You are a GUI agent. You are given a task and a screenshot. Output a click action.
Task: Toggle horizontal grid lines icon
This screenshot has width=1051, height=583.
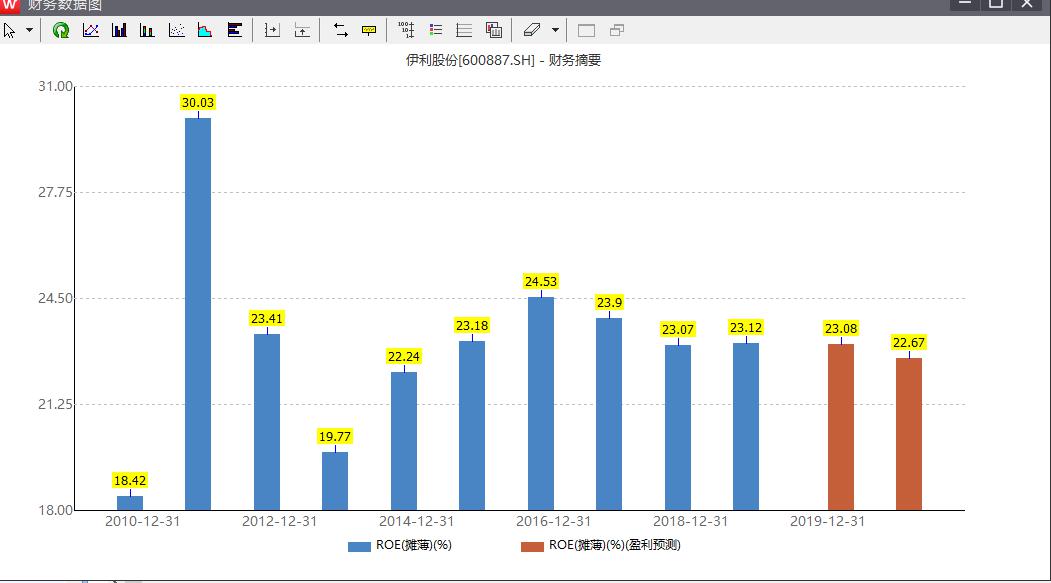(464, 31)
